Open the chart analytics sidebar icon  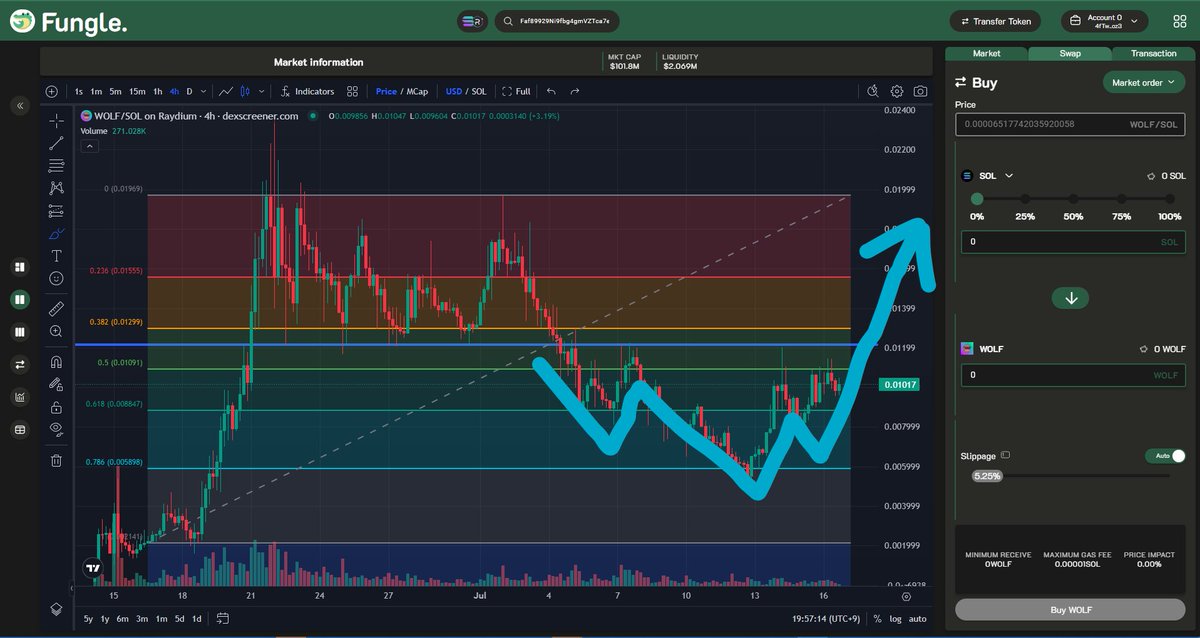[19, 397]
